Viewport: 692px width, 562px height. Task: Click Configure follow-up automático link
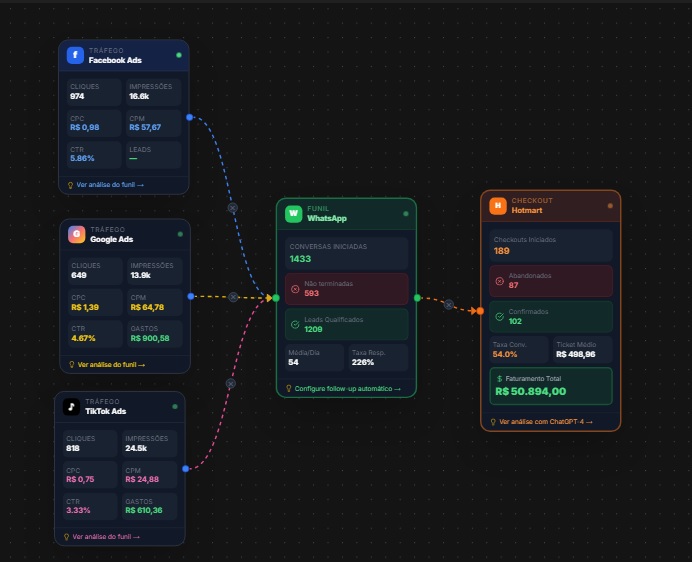coord(347,388)
